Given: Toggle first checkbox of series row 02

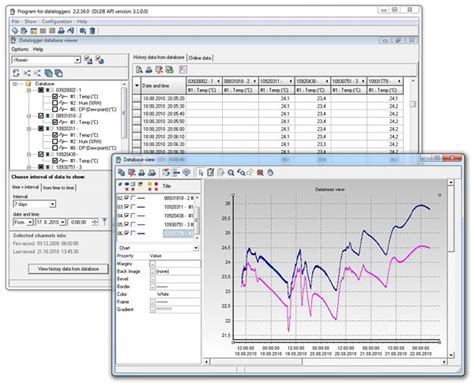Looking at the screenshot, I should (x=126, y=198).
